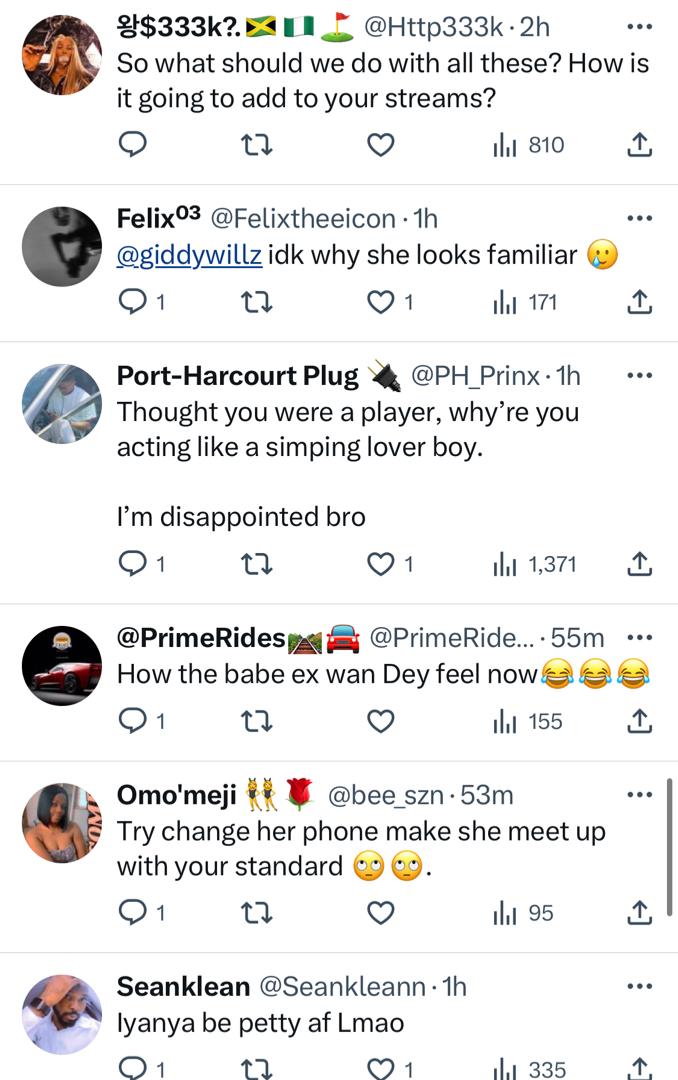The image size is (678, 1080).
Task: Open the @giddywillz mention link
Action: pyautogui.click(x=190, y=255)
